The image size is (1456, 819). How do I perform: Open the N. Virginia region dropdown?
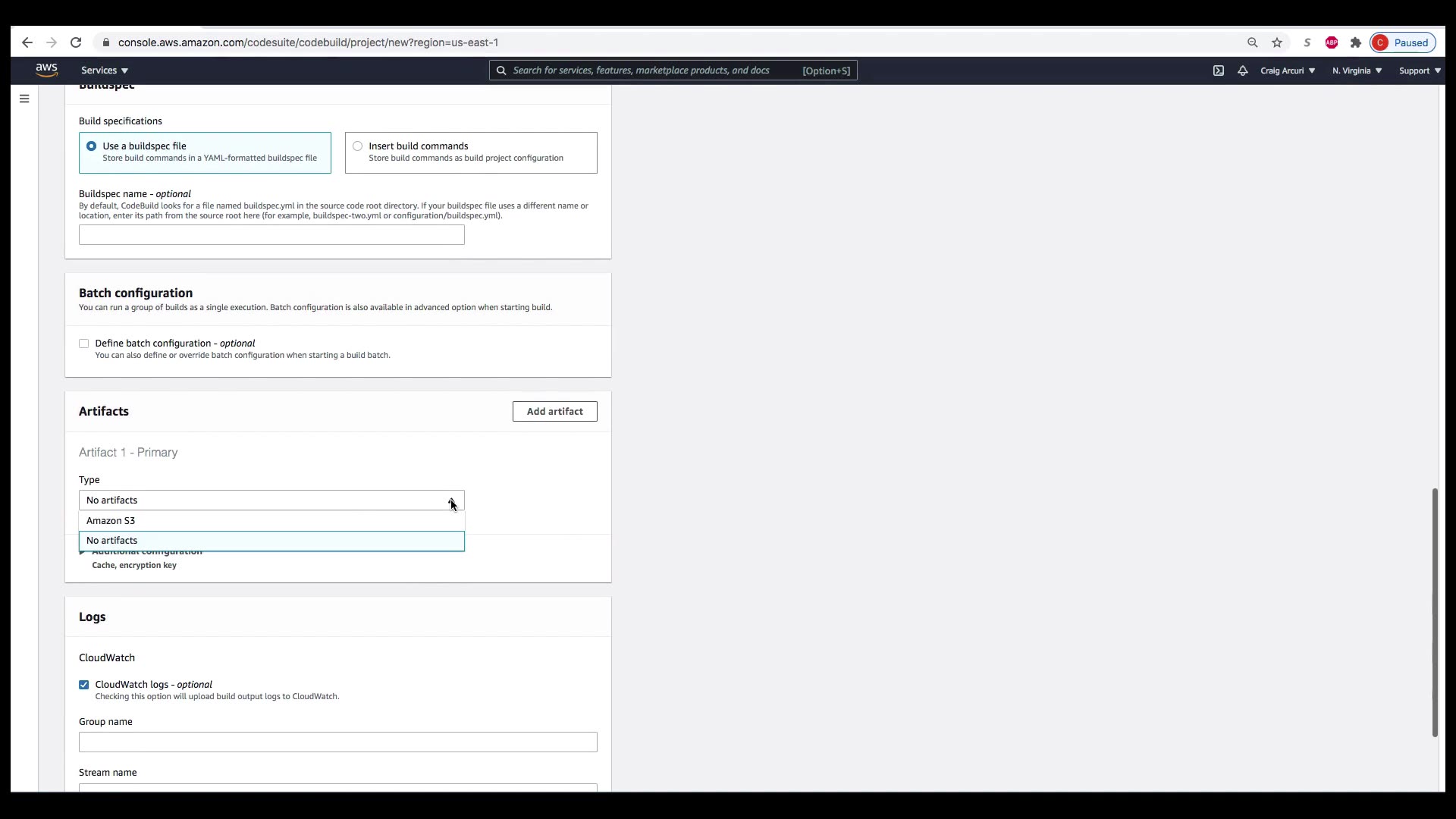pyautogui.click(x=1357, y=71)
